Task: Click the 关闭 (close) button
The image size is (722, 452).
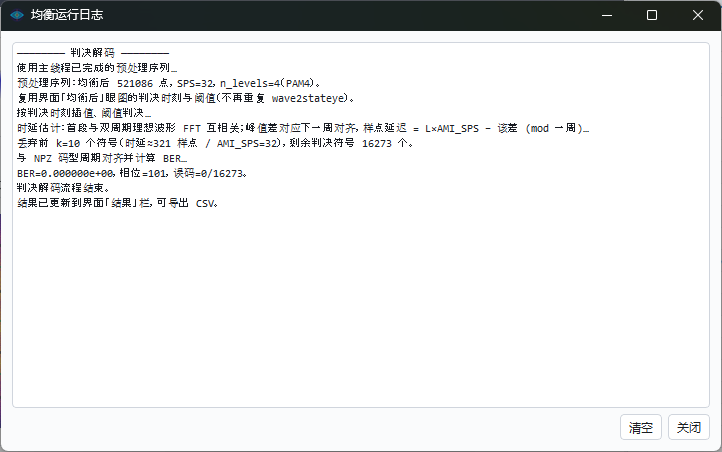Action: 688,427
